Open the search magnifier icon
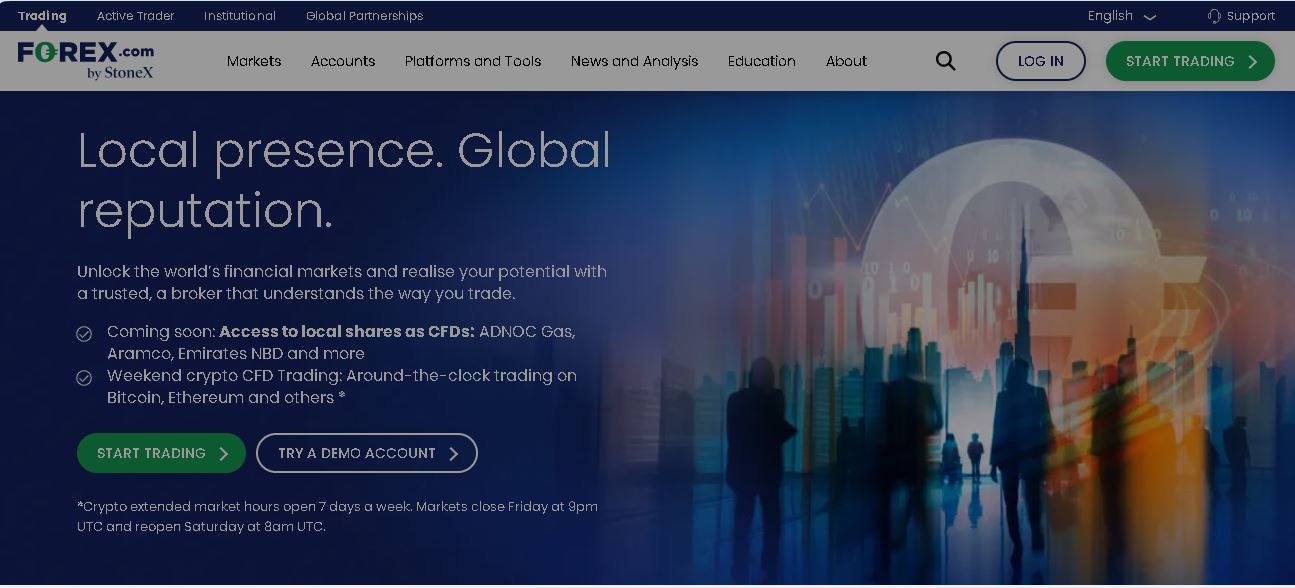1295x588 pixels. 945,61
